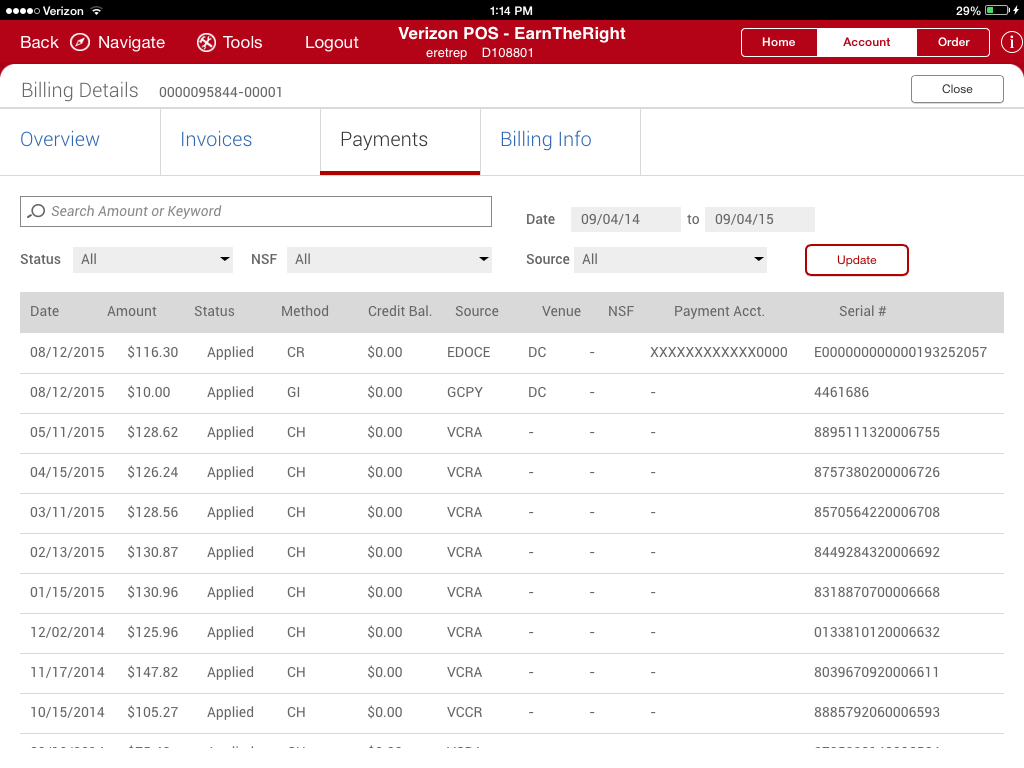Screen dimensions: 1024x768
Task: Click the CR method cell
Action: 296,353
